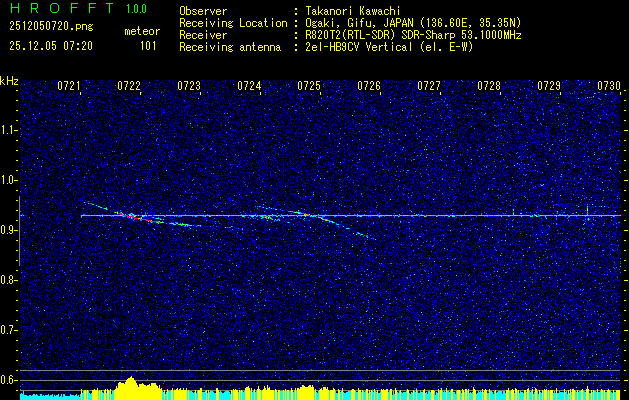This screenshot has width=629, height=400.
Task: Click the gray vertical range bar beside 0.9
Action: tap(19, 231)
